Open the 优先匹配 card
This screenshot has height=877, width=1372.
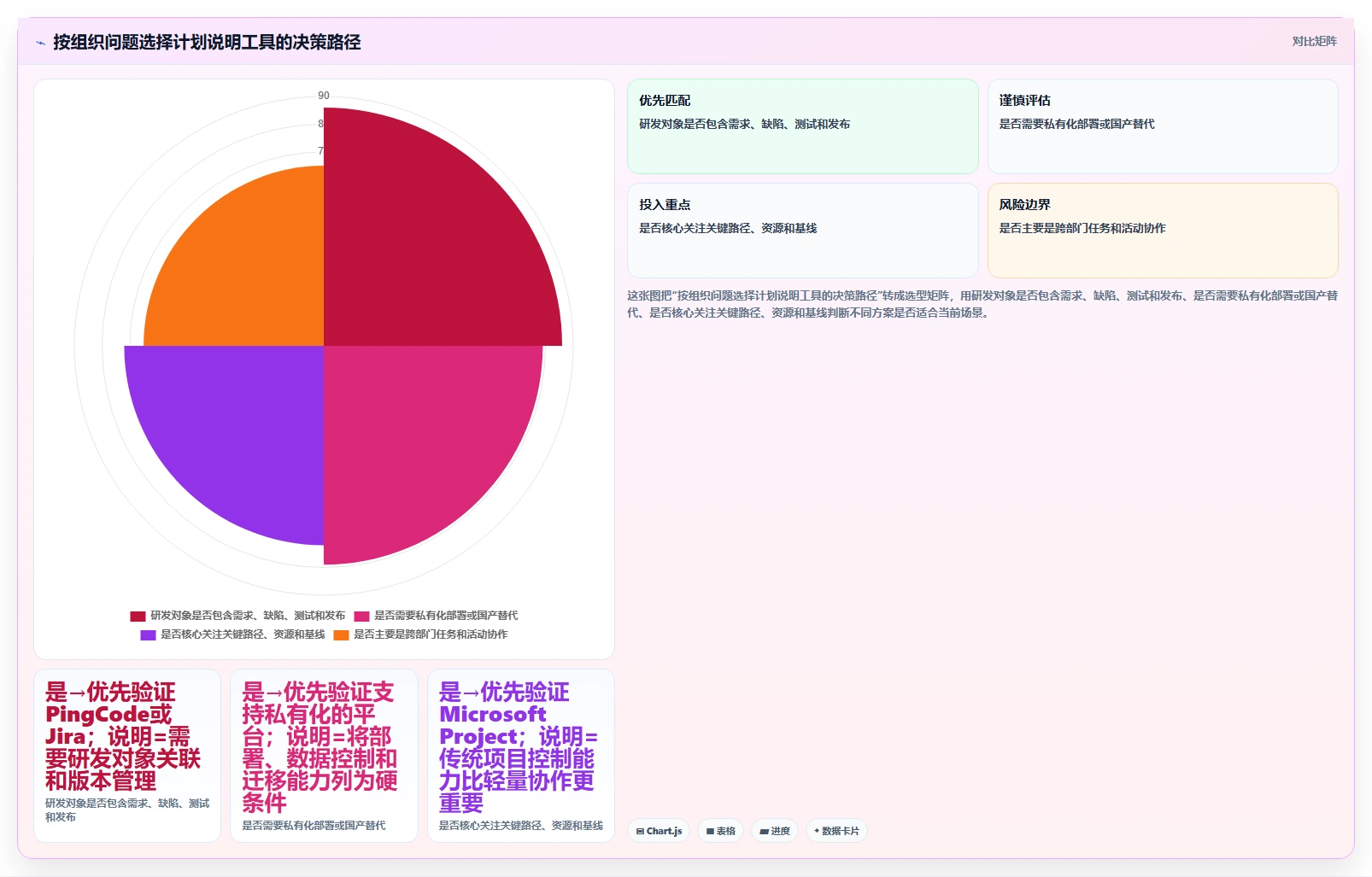[x=802, y=126]
